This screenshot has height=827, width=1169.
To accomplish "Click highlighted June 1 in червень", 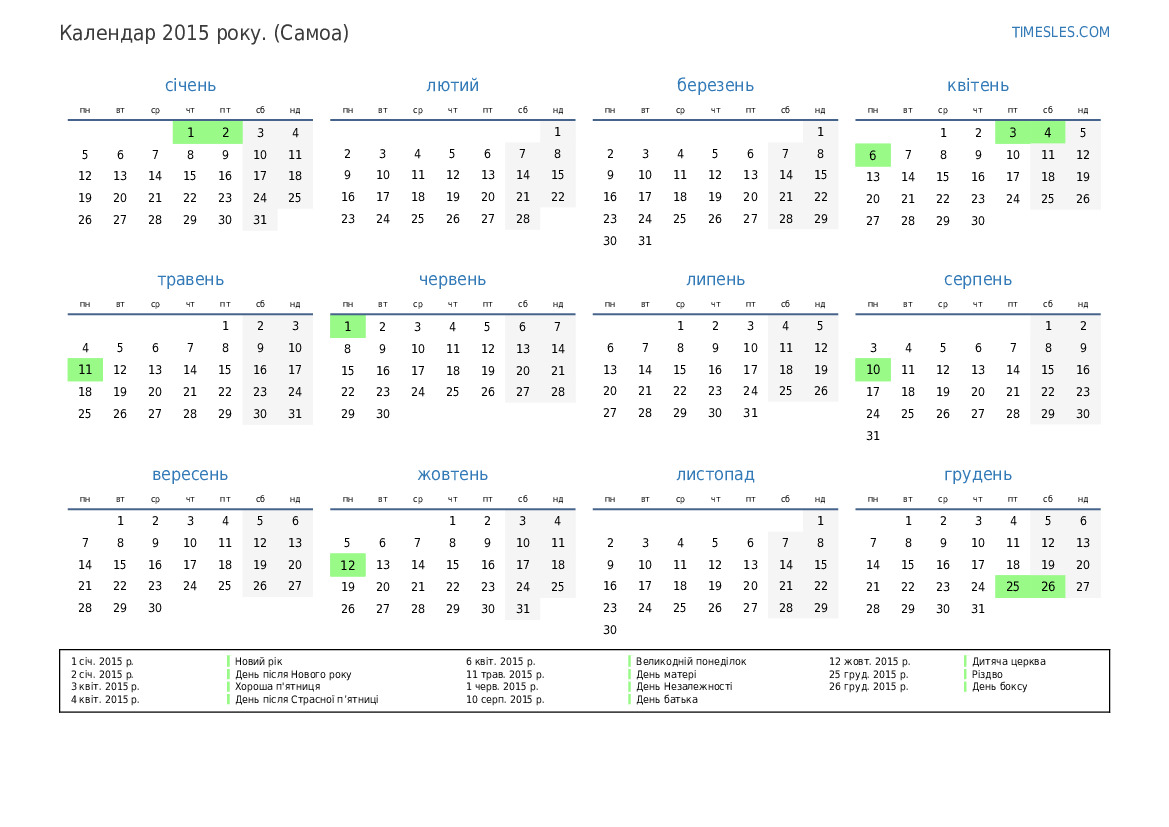I will click(x=347, y=327).
